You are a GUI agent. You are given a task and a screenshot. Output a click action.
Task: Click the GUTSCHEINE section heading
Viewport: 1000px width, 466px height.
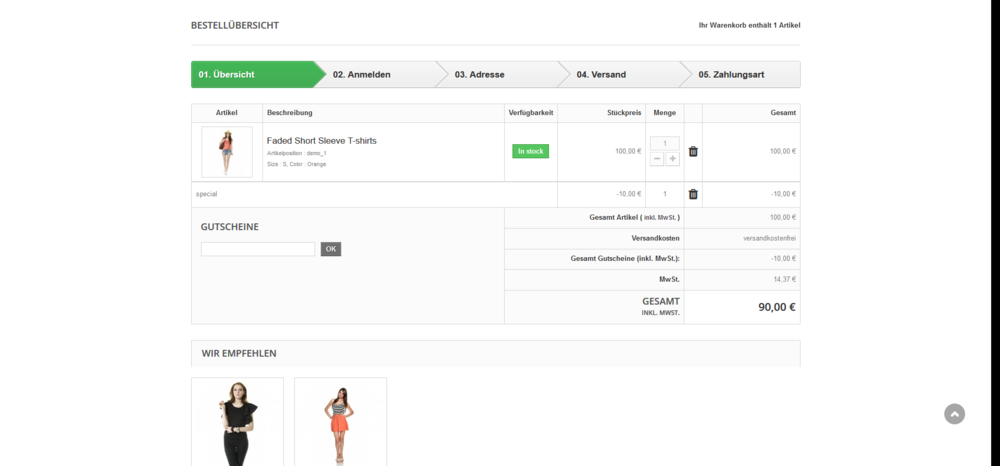click(230, 227)
